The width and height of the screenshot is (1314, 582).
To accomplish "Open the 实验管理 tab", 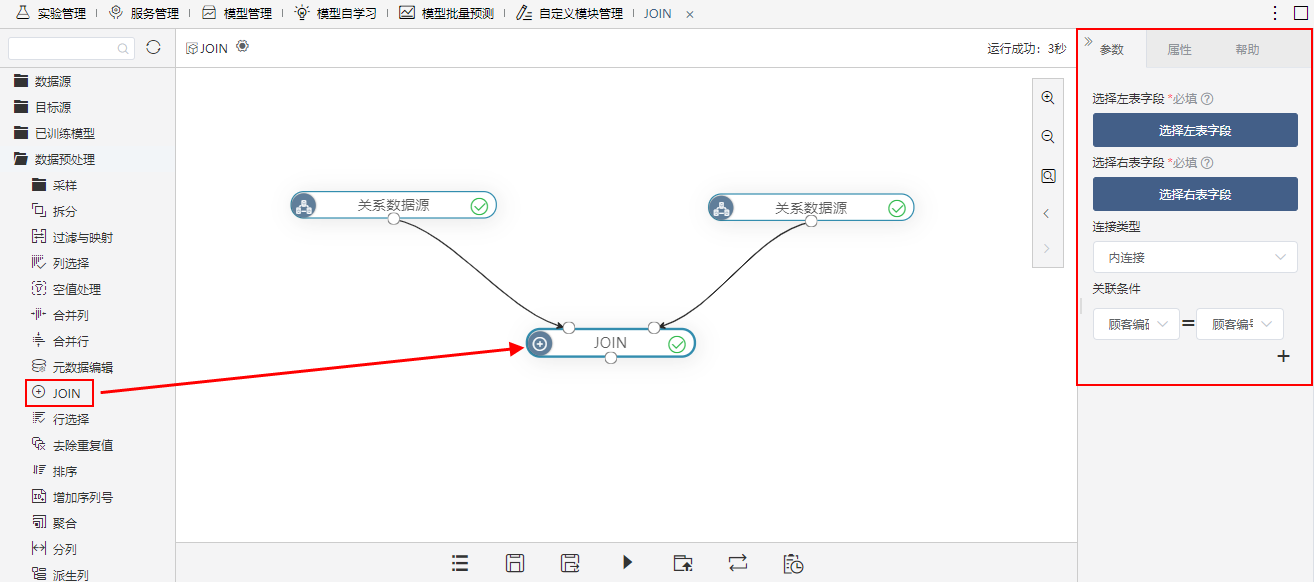I will coord(52,13).
